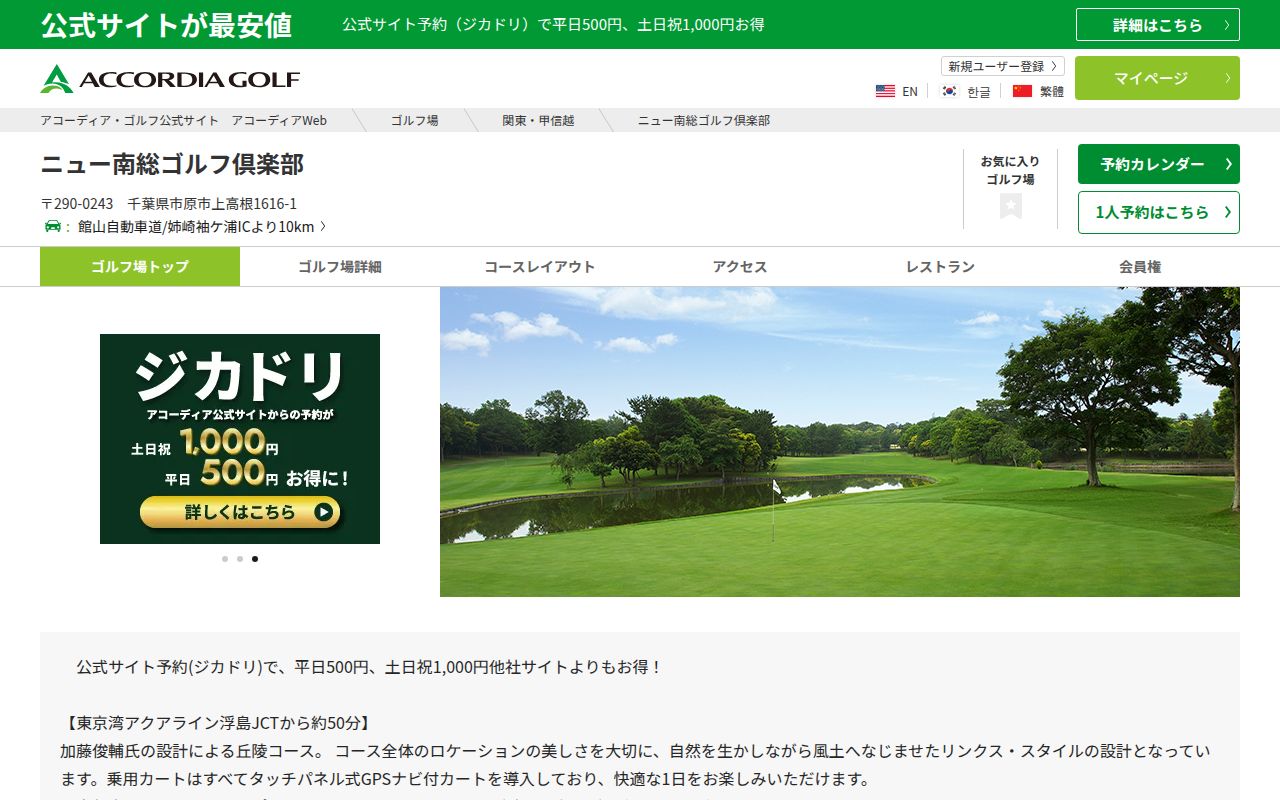This screenshot has width=1280, height=800.
Task: Click the お気に入りゴルフ場 label
Action: (x=1010, y=170)
